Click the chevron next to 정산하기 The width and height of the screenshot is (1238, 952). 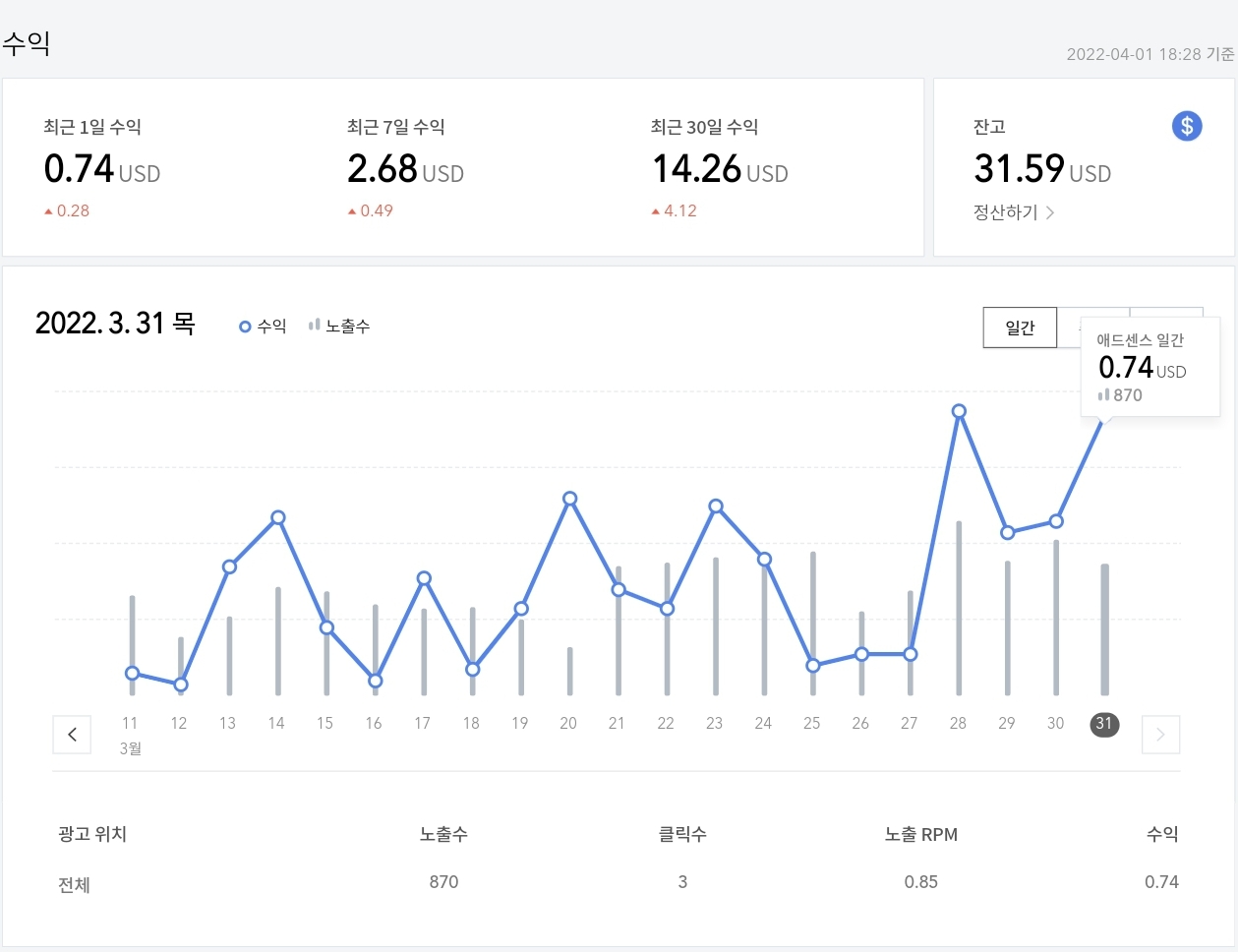click(x=1050, y=212)
